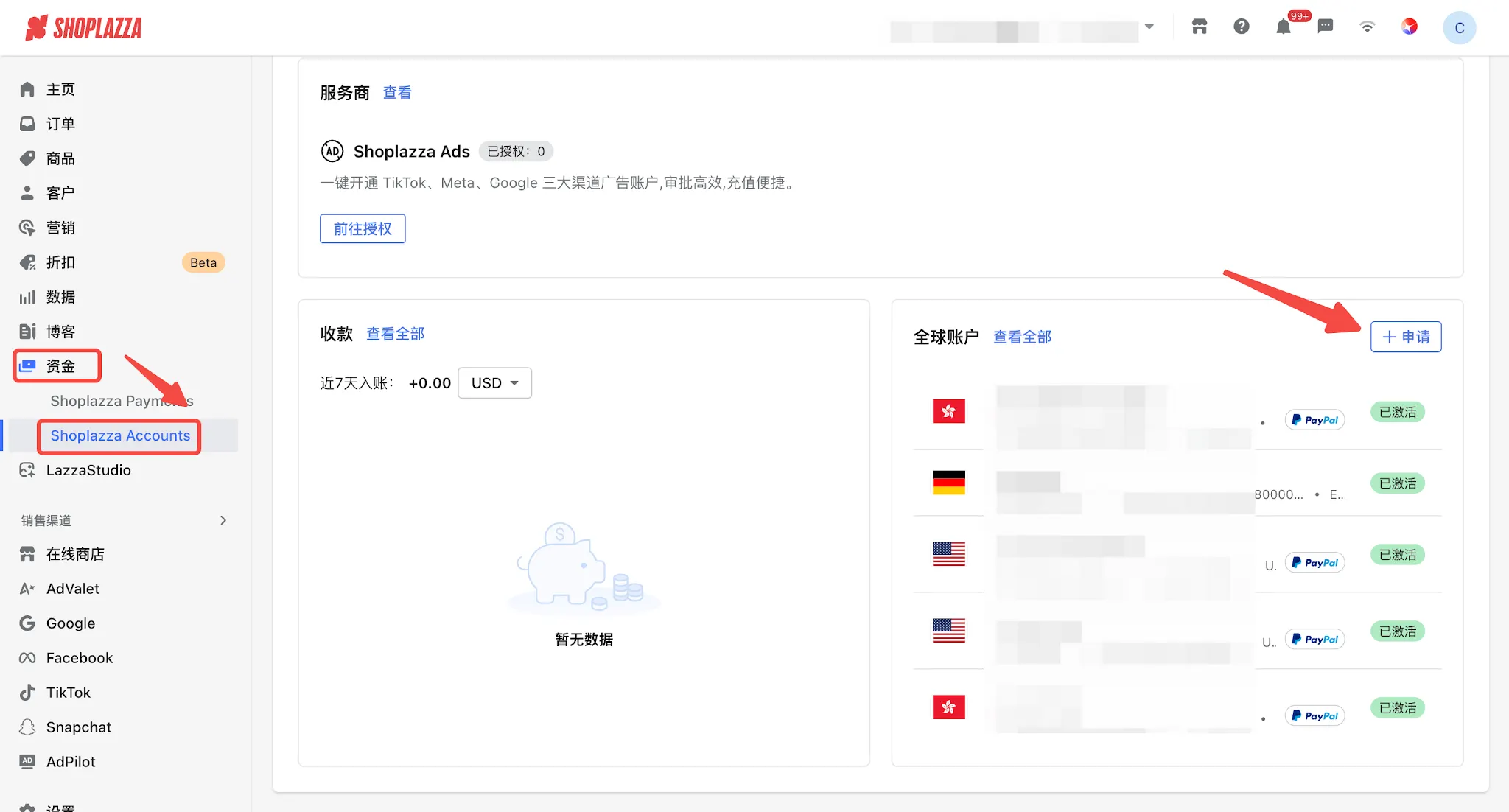
Task: Open the chat messages icon
Action: [1326, 27]
